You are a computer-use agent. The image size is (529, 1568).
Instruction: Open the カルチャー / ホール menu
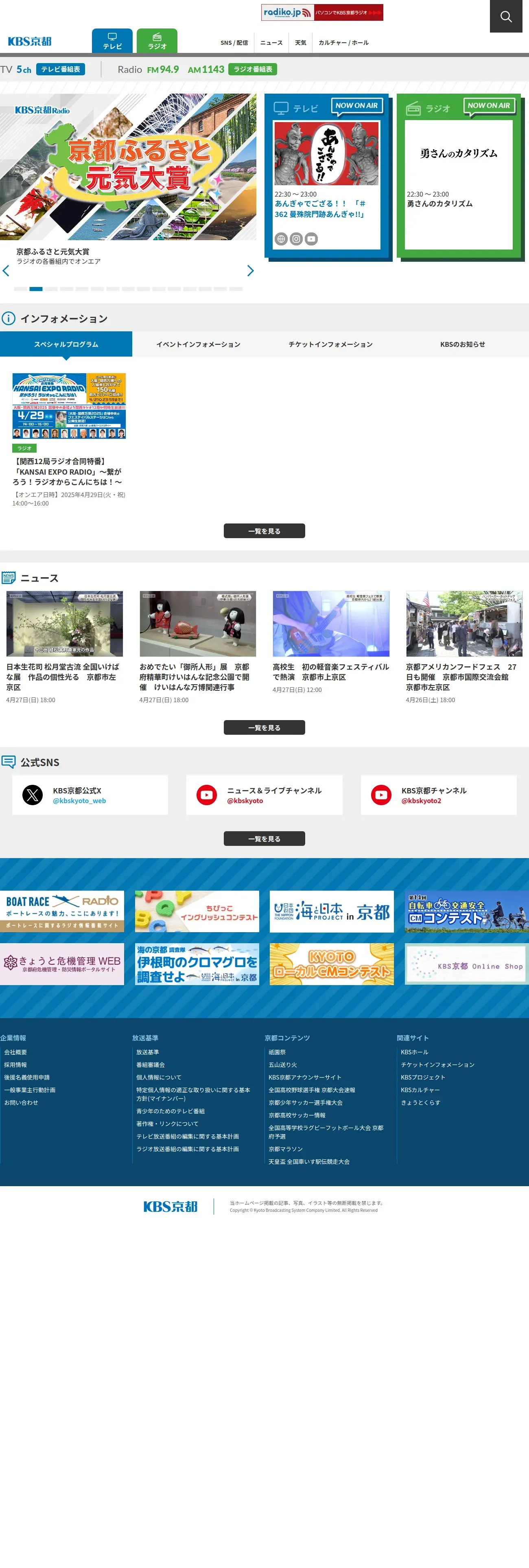(x=343, y=43)
